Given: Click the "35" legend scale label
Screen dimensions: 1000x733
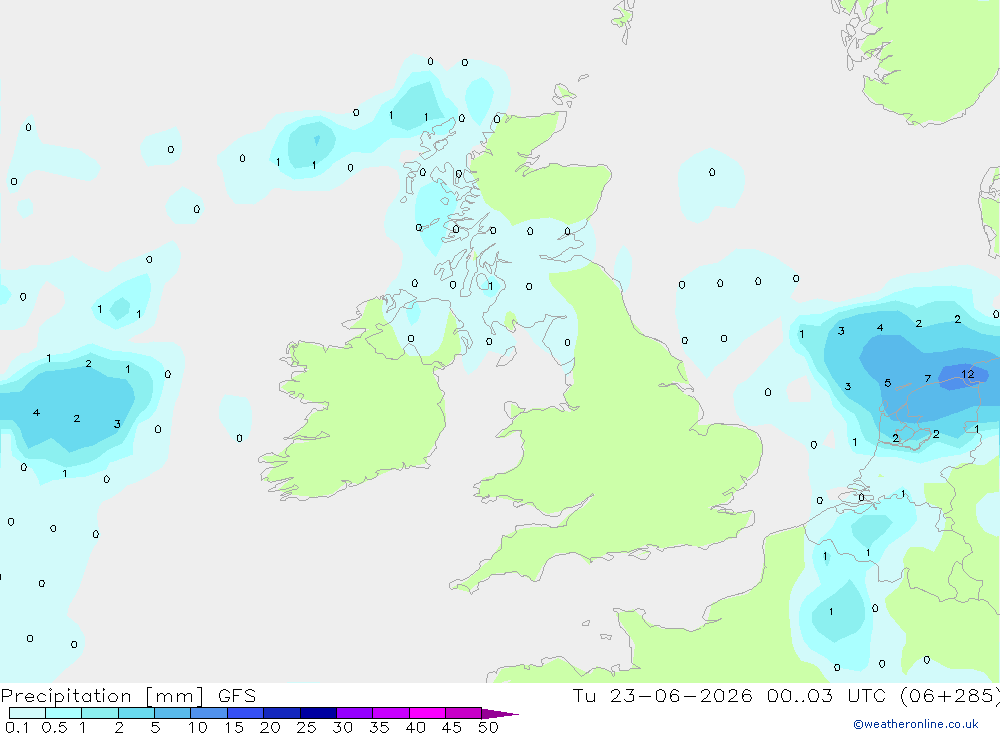Looking at the screenshot, I should click(x=379, y=727).
